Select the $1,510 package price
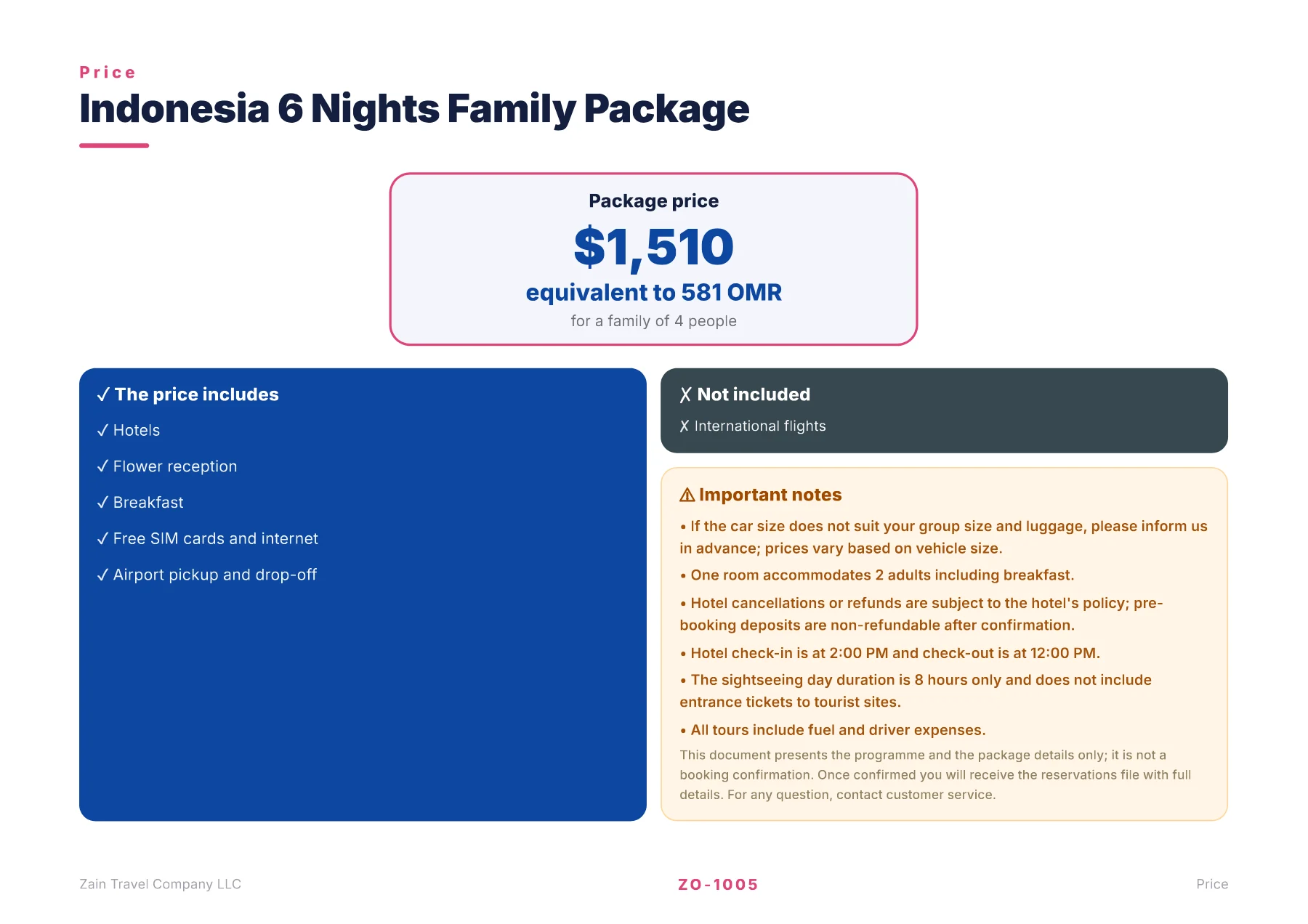1308x924 pixels. click(x=653, y=248)
